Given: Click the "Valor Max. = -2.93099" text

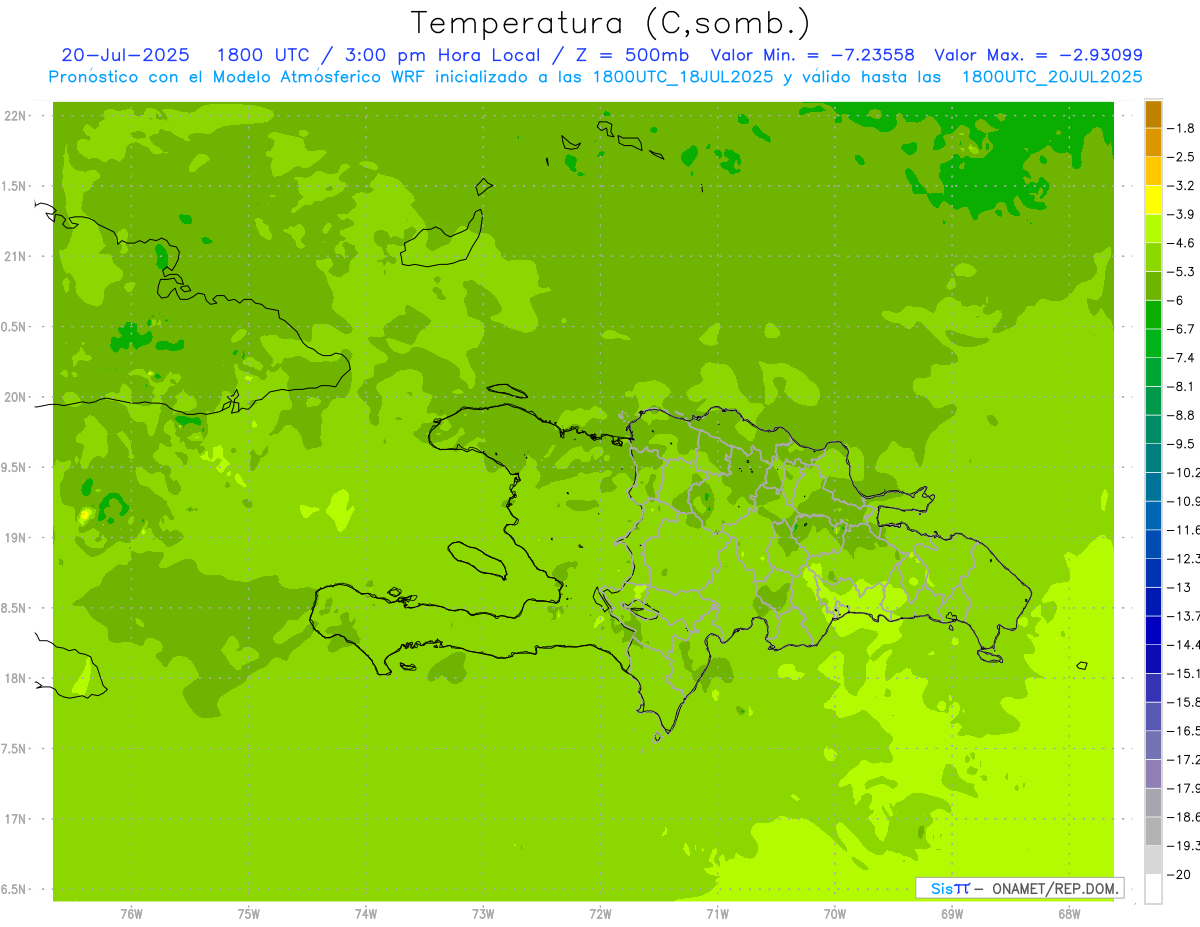Looking at the screenshot, I should [1038, 55].
